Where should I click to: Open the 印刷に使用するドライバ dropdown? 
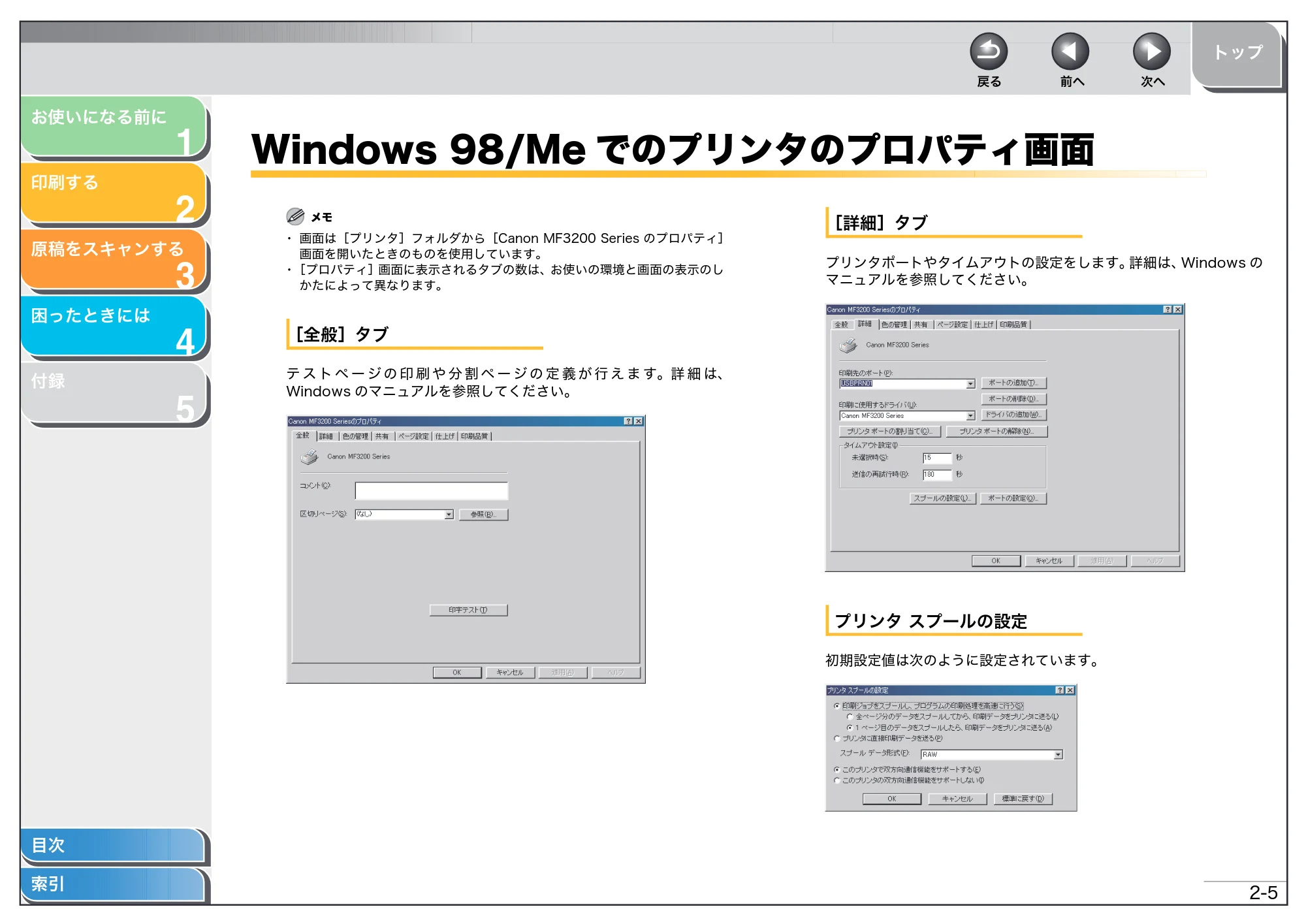pos(970,416)
